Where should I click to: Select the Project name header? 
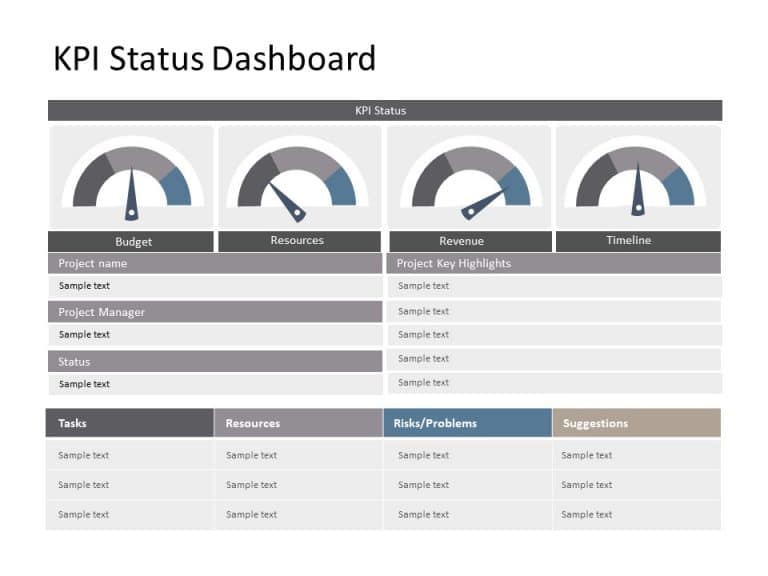coord(215,264)
